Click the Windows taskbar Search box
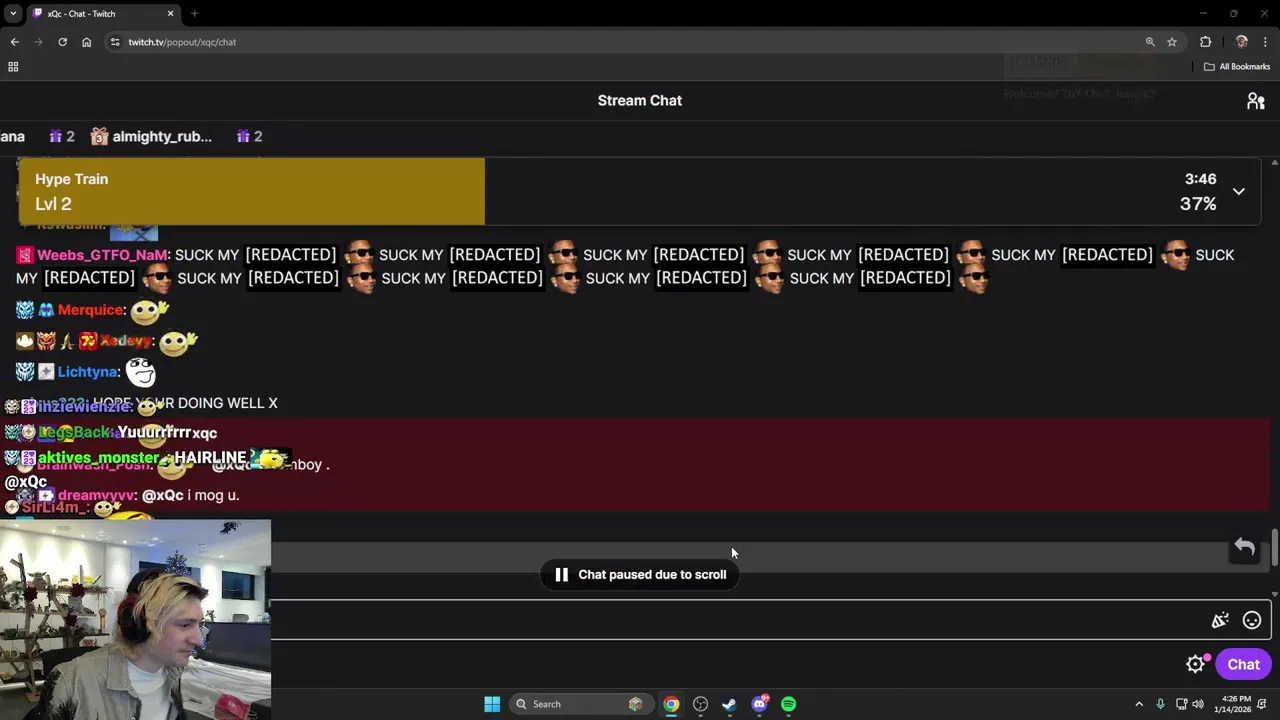Image resolution: width=1280 pixels, height=720 pixels. [580, 704]
